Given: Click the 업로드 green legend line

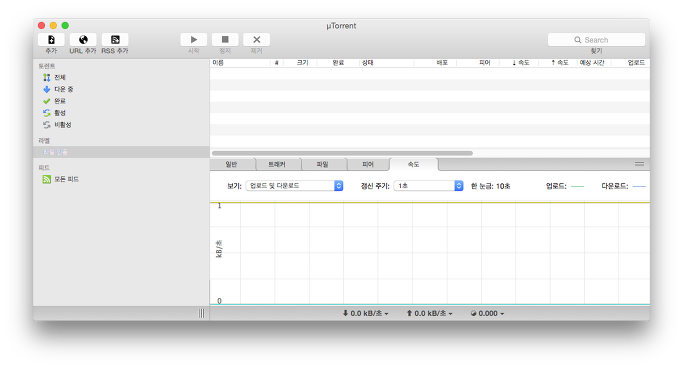Looking at the screenshot, I should pos(577,186).
